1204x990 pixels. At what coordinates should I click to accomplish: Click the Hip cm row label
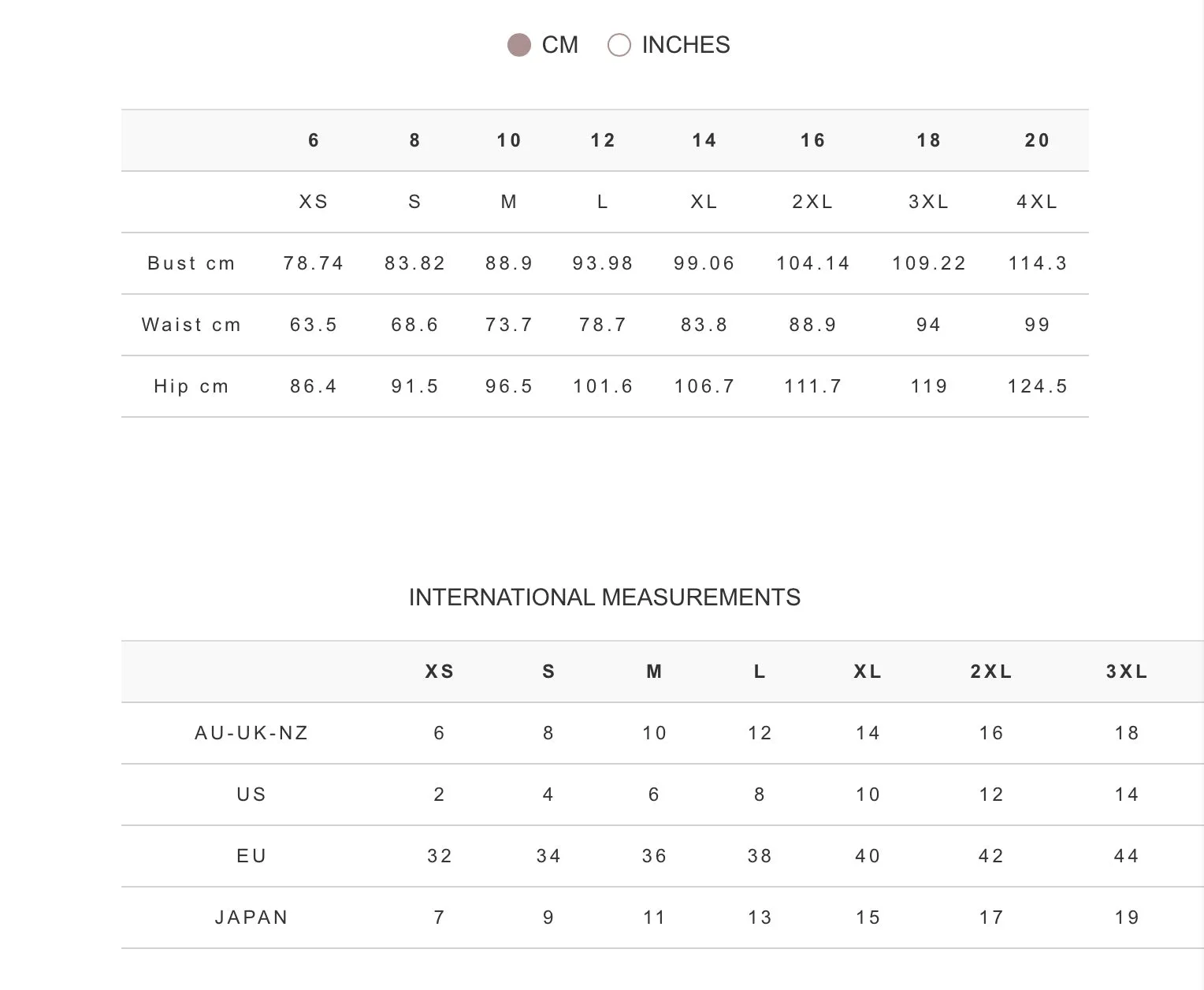(191, 386)
